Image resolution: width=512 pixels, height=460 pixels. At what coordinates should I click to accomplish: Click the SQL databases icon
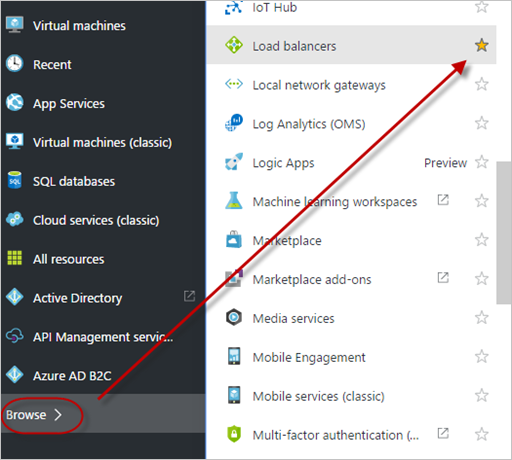pos(15,180)
